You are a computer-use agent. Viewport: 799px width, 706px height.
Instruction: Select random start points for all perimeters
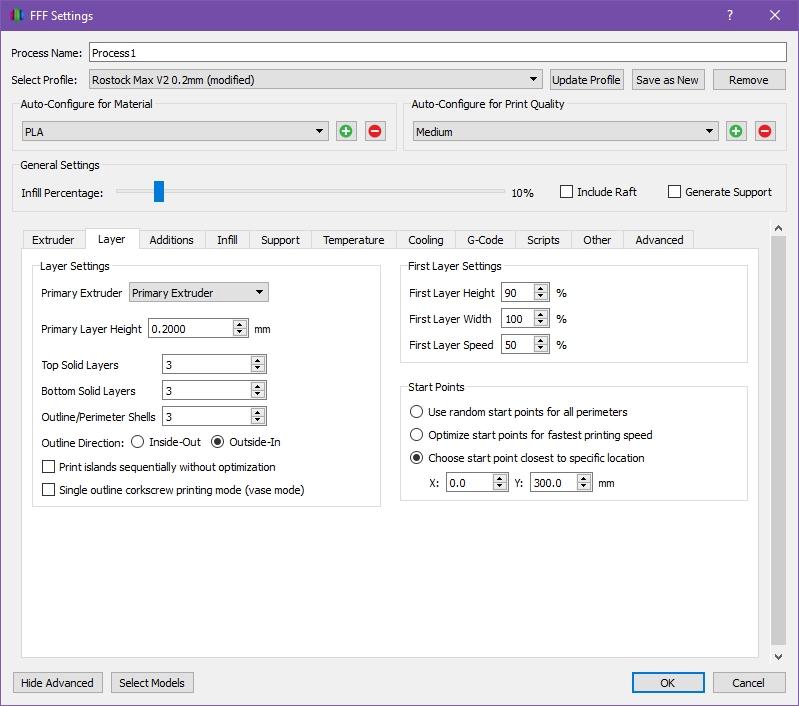pyautogui.click(x=417, y=412)
